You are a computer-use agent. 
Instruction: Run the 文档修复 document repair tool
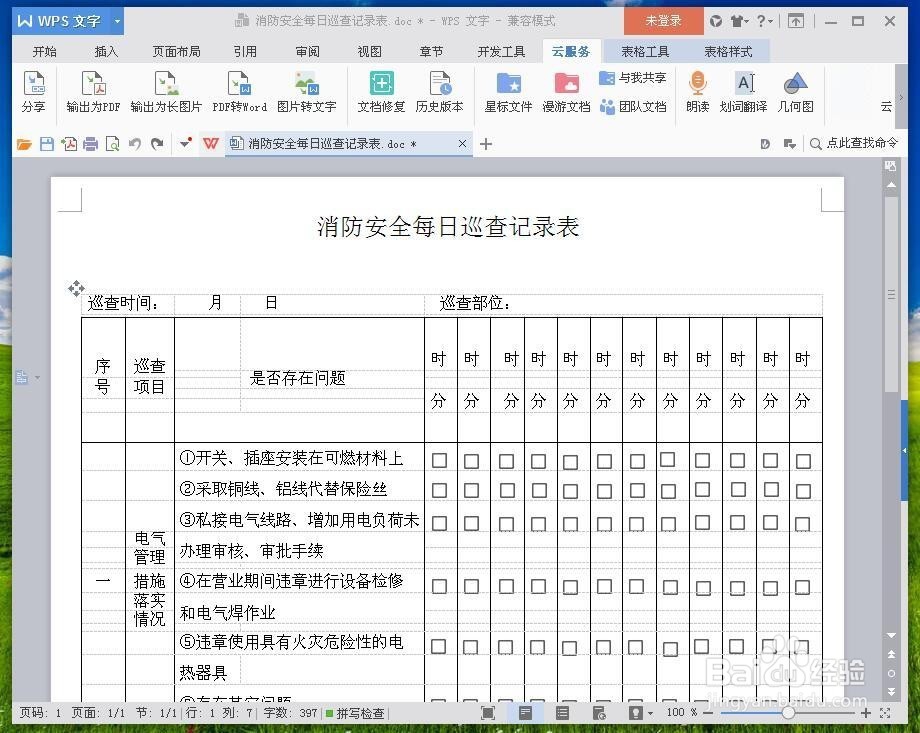pyautogui.click(x=381, y=91)
